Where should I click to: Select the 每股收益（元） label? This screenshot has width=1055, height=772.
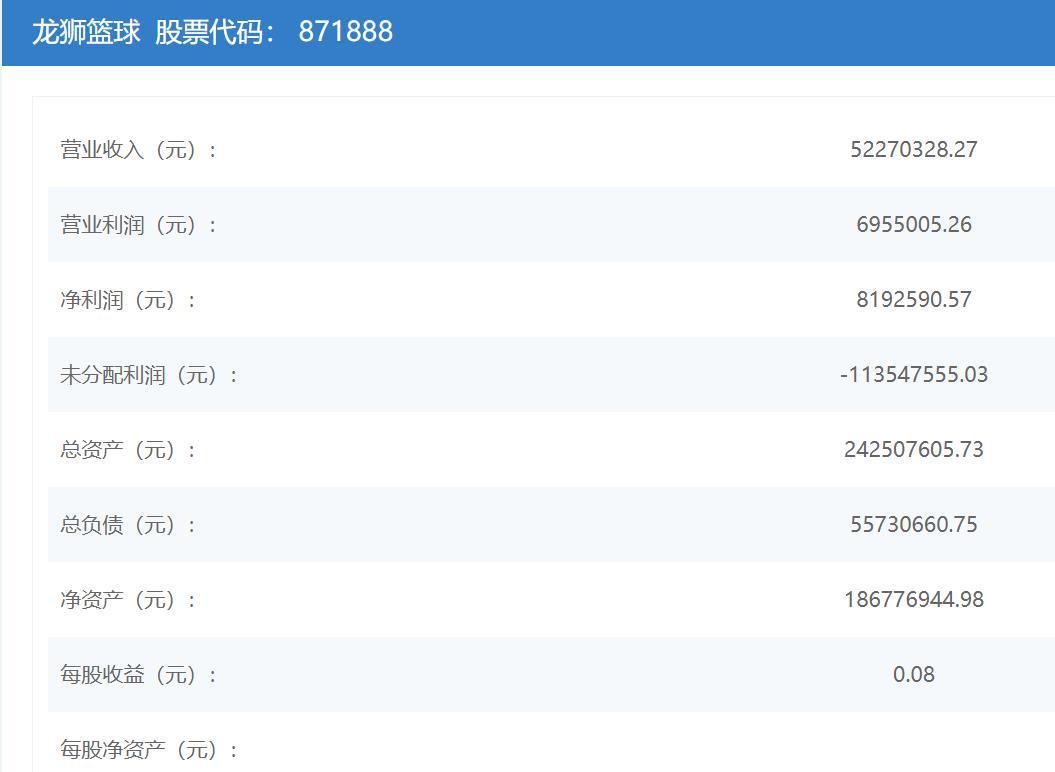coord(139,674)
